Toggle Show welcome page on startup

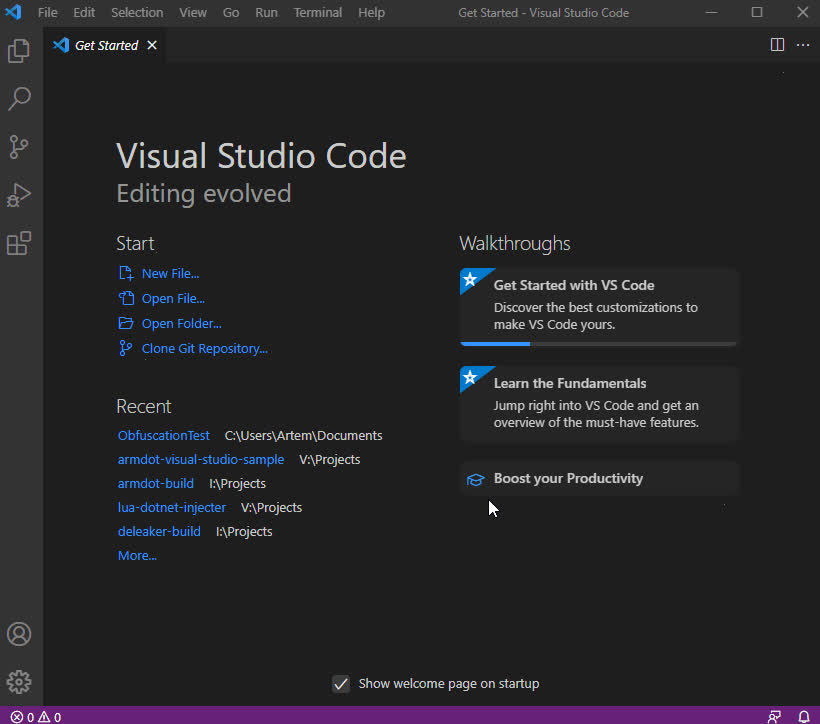[x=340, y=683]
